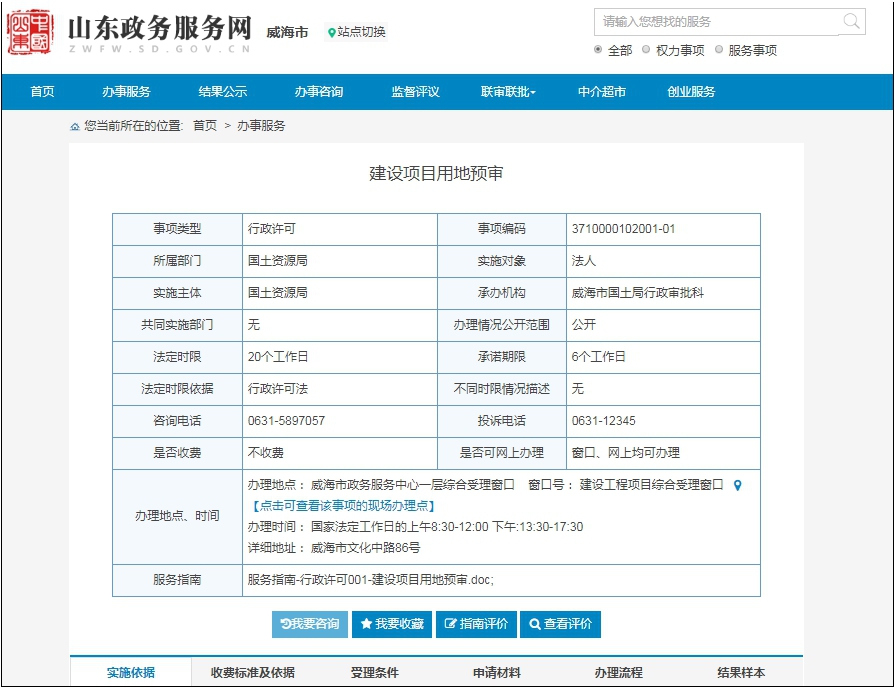This screenshot has width=895, height=688.
Task: Switch to the 受理条件 tab
Action: pos(374,673)
